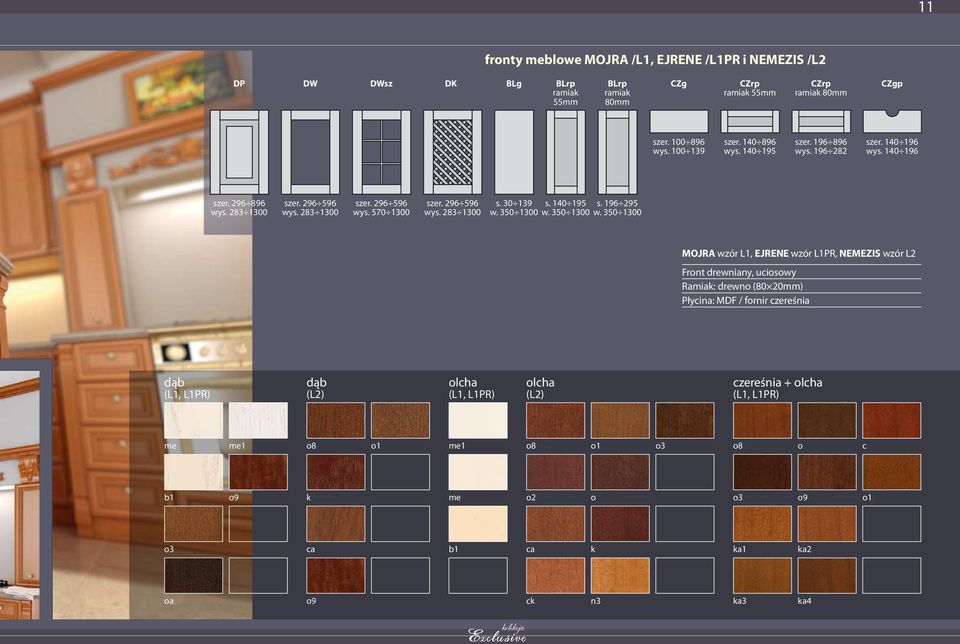Pick olcha L2 swatch o1
The height and width of the screenshot is (644, 960).
(620, 421)
